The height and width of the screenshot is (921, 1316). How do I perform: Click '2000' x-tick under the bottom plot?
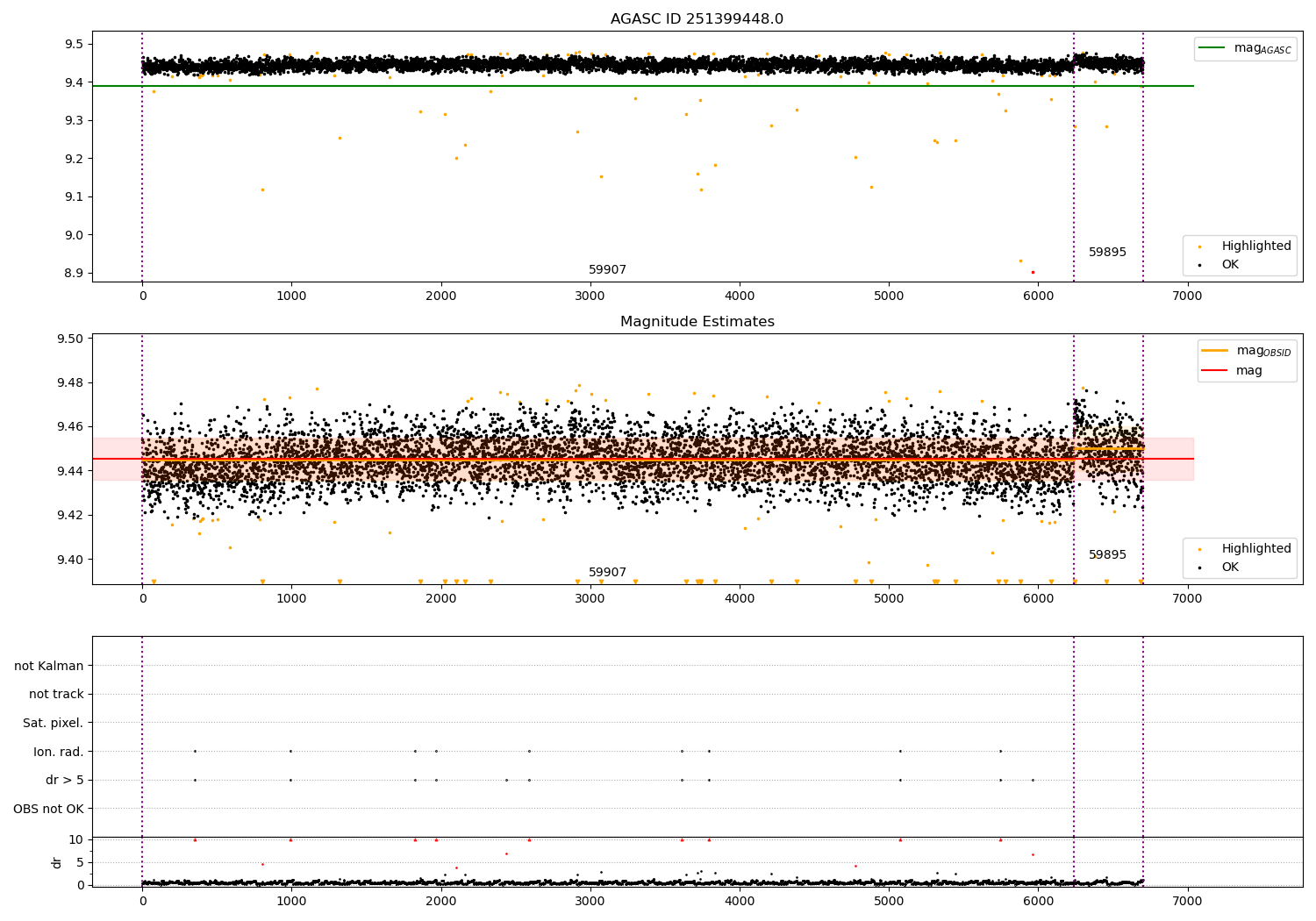click(440, 901)
